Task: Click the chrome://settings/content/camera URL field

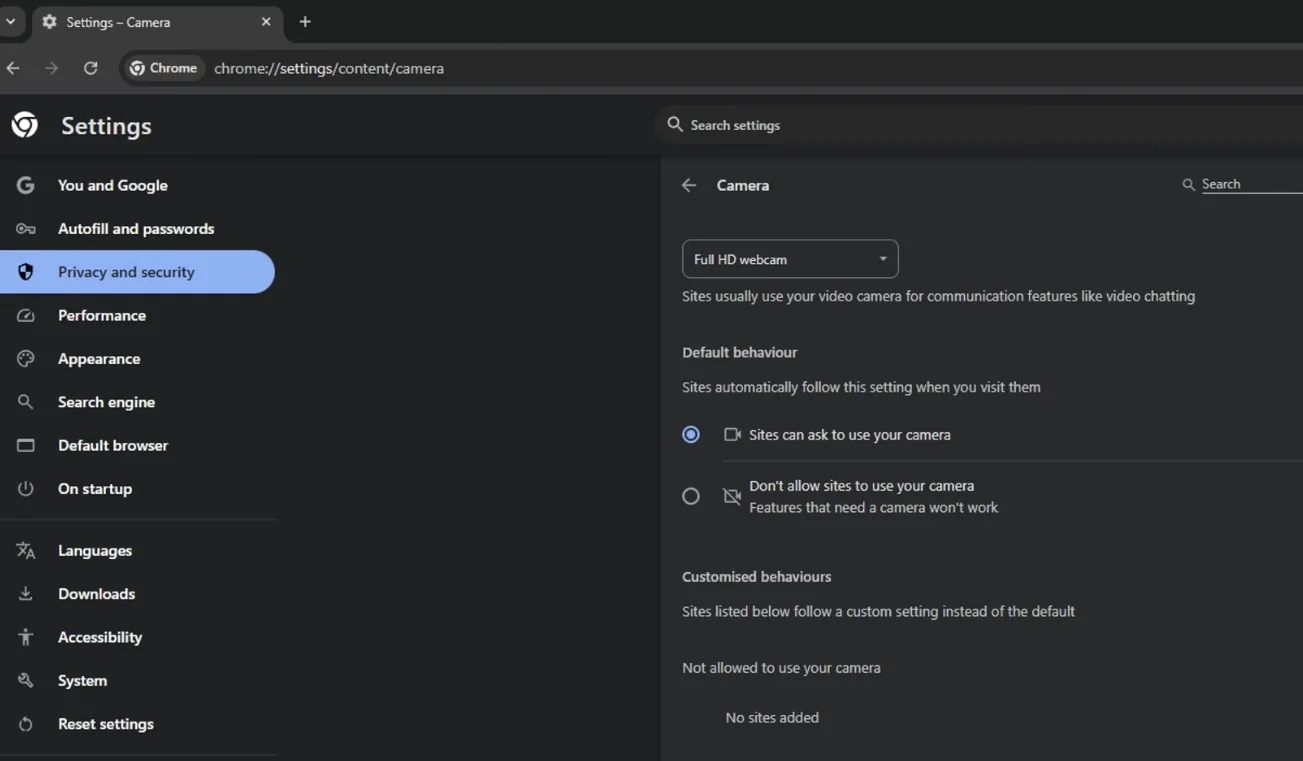Action: 329,68
